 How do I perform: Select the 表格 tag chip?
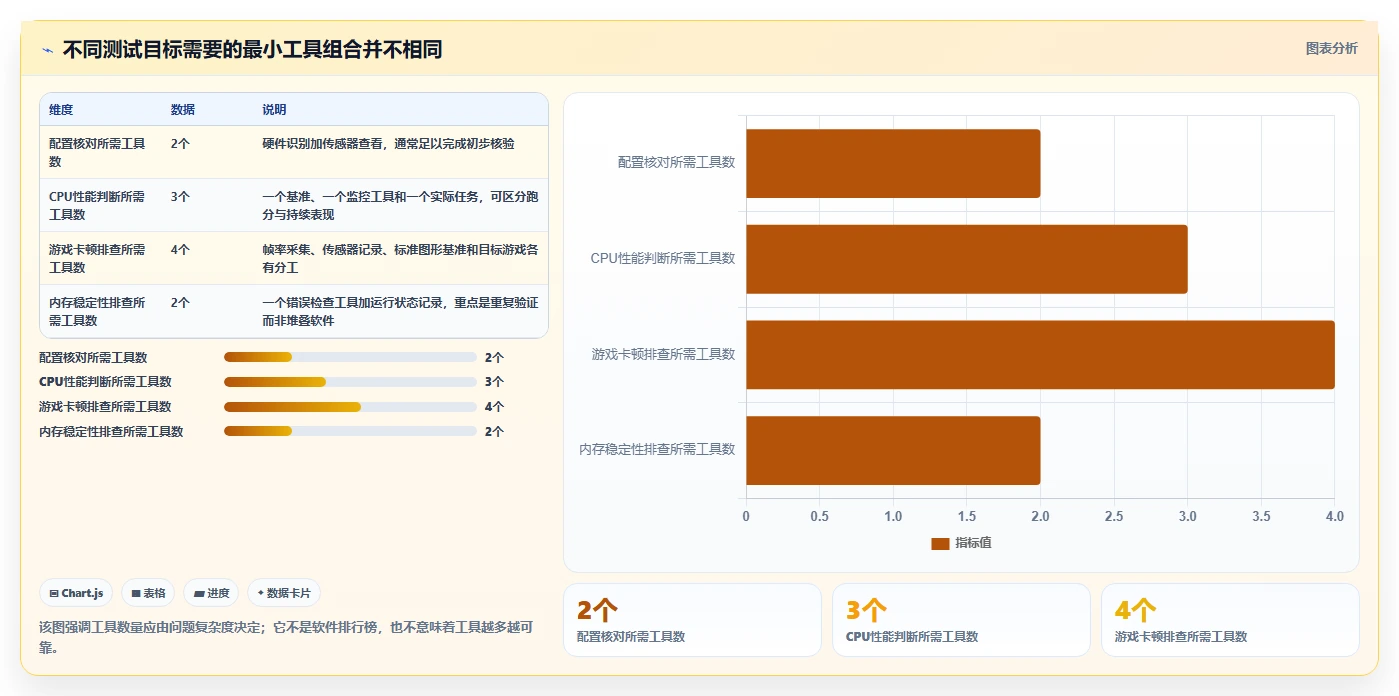coord(148,593)
